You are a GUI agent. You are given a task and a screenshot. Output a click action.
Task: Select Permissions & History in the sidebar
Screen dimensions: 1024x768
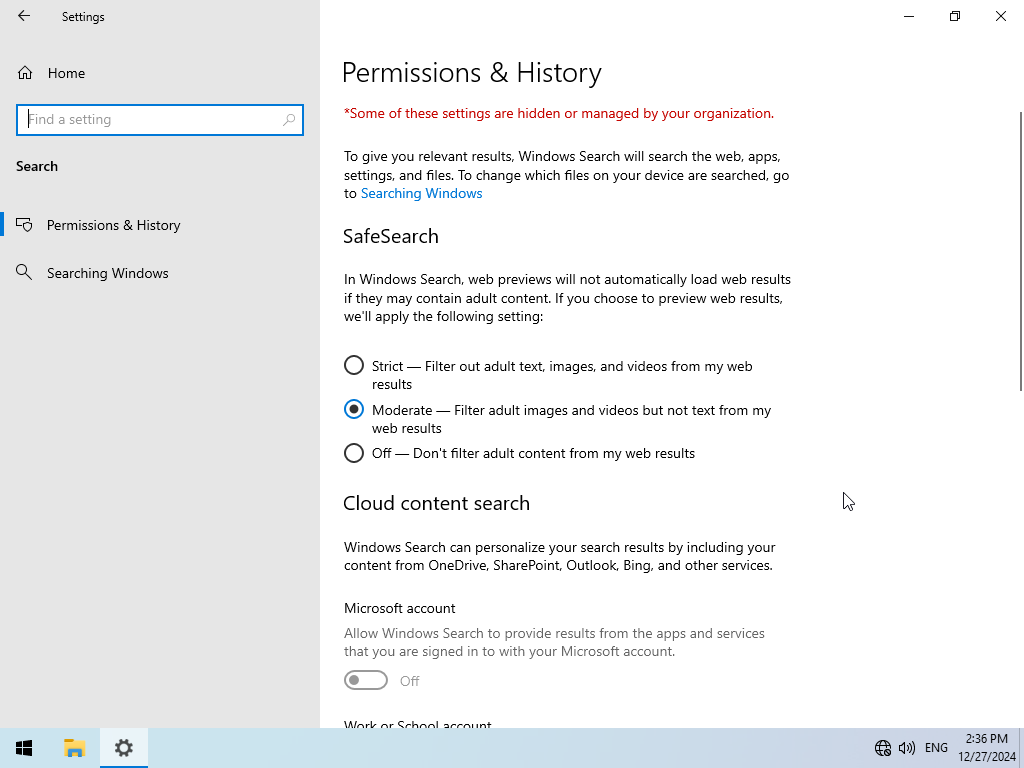click(114, 225)
